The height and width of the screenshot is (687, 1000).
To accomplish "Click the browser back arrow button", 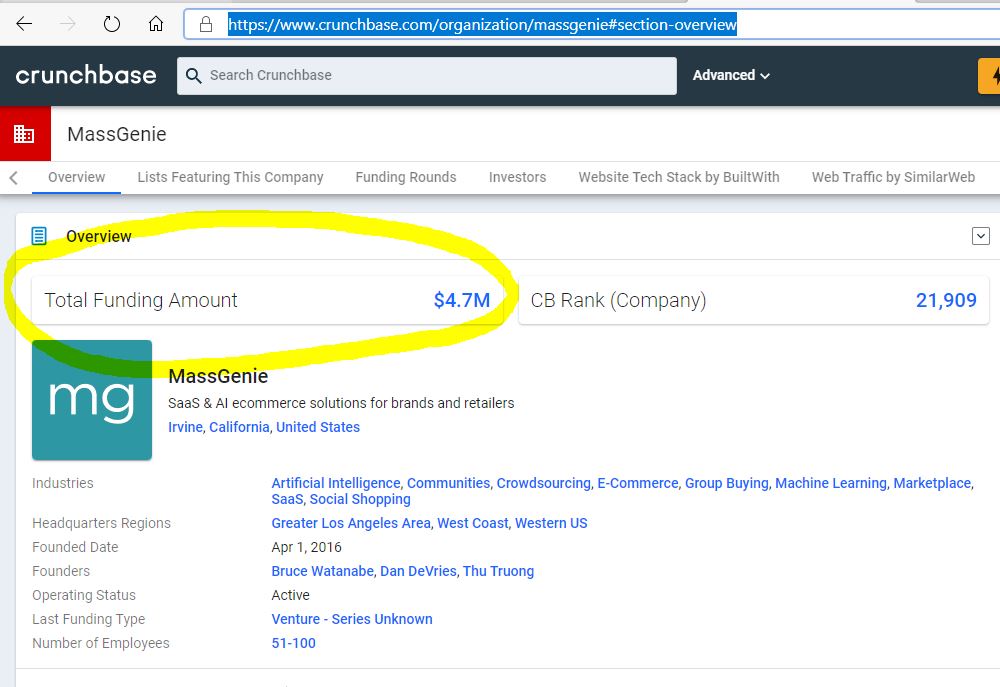I will pyautogui.click(x=24, y=24).
